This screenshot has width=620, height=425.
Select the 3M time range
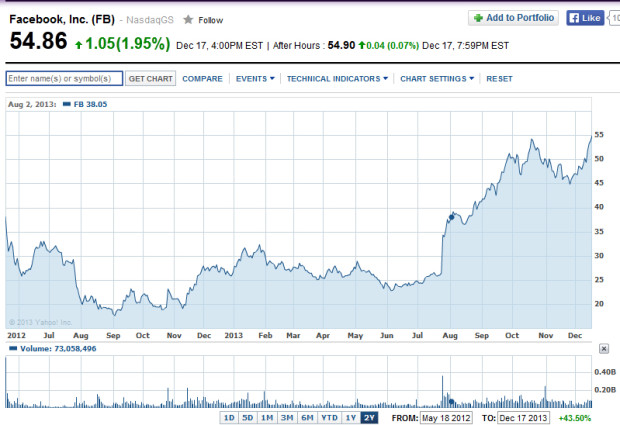click(287, 418)
